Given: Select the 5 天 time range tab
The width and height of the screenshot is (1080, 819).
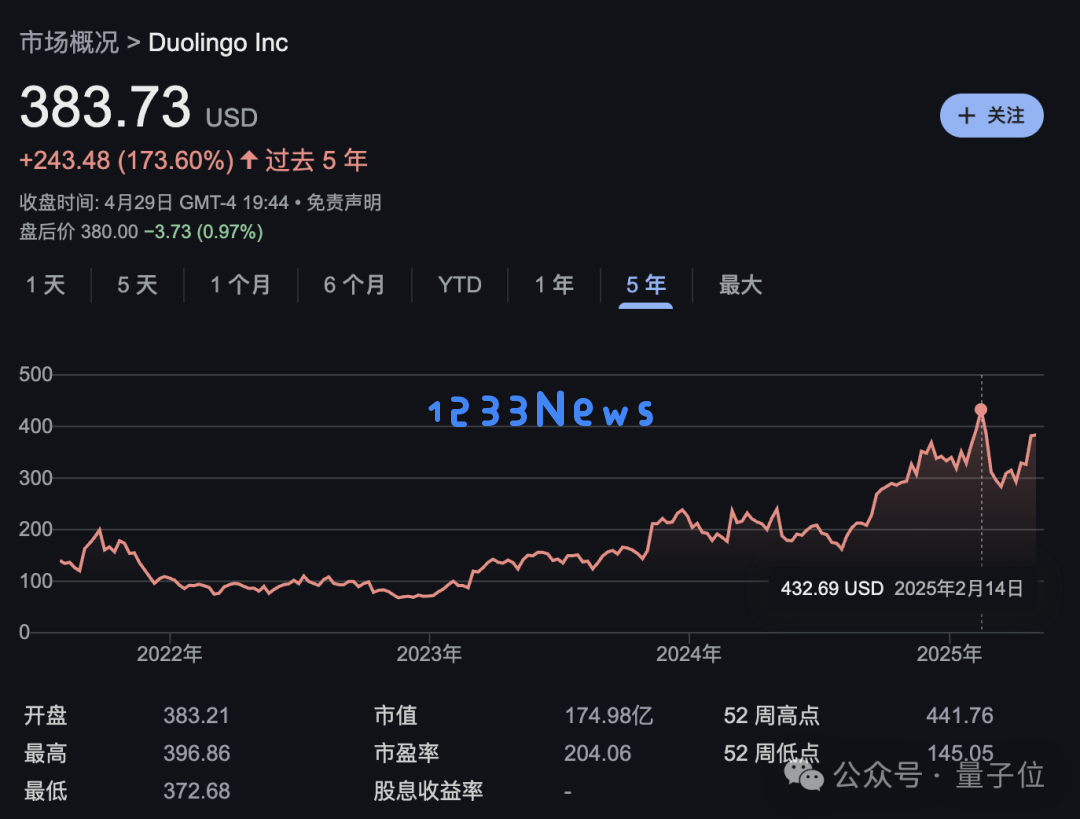Looking at the screenshot, I should tap(137, 284).
